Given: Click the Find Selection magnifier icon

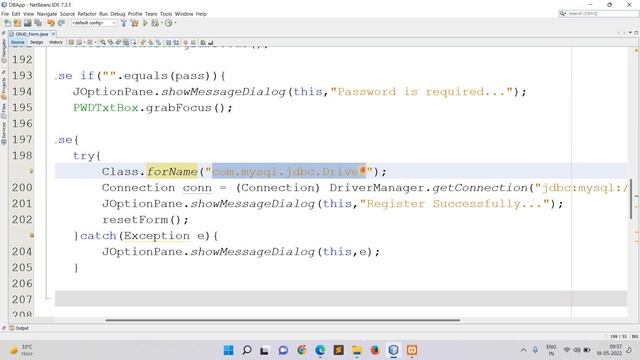Looking at the screenshot, I should point(103,42).
